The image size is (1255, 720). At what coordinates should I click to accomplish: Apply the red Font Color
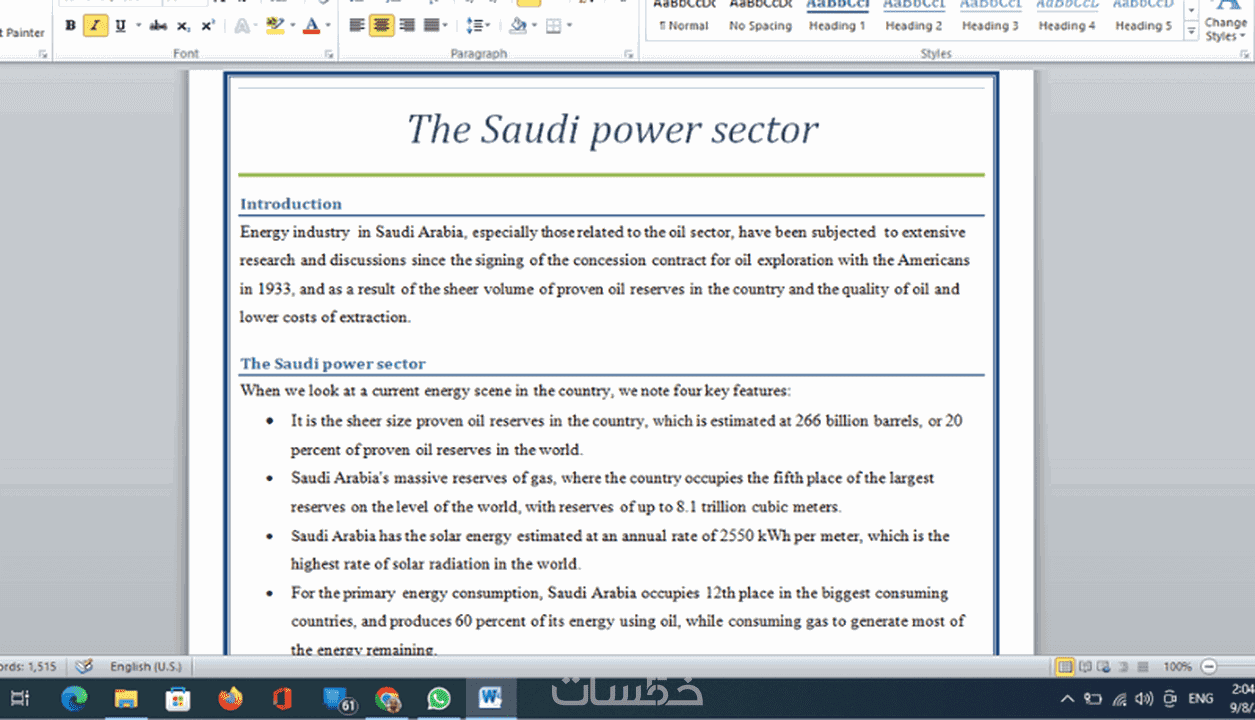coord(311,26)
